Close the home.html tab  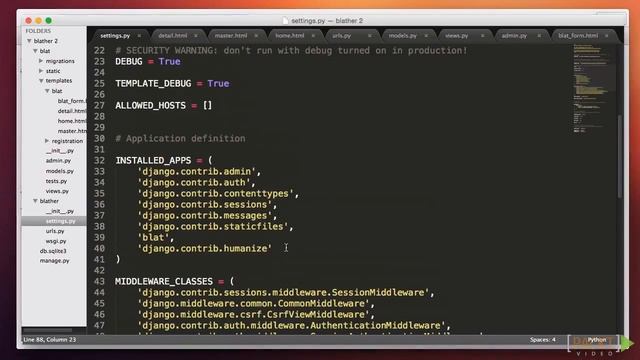click(x=313, y=36)
